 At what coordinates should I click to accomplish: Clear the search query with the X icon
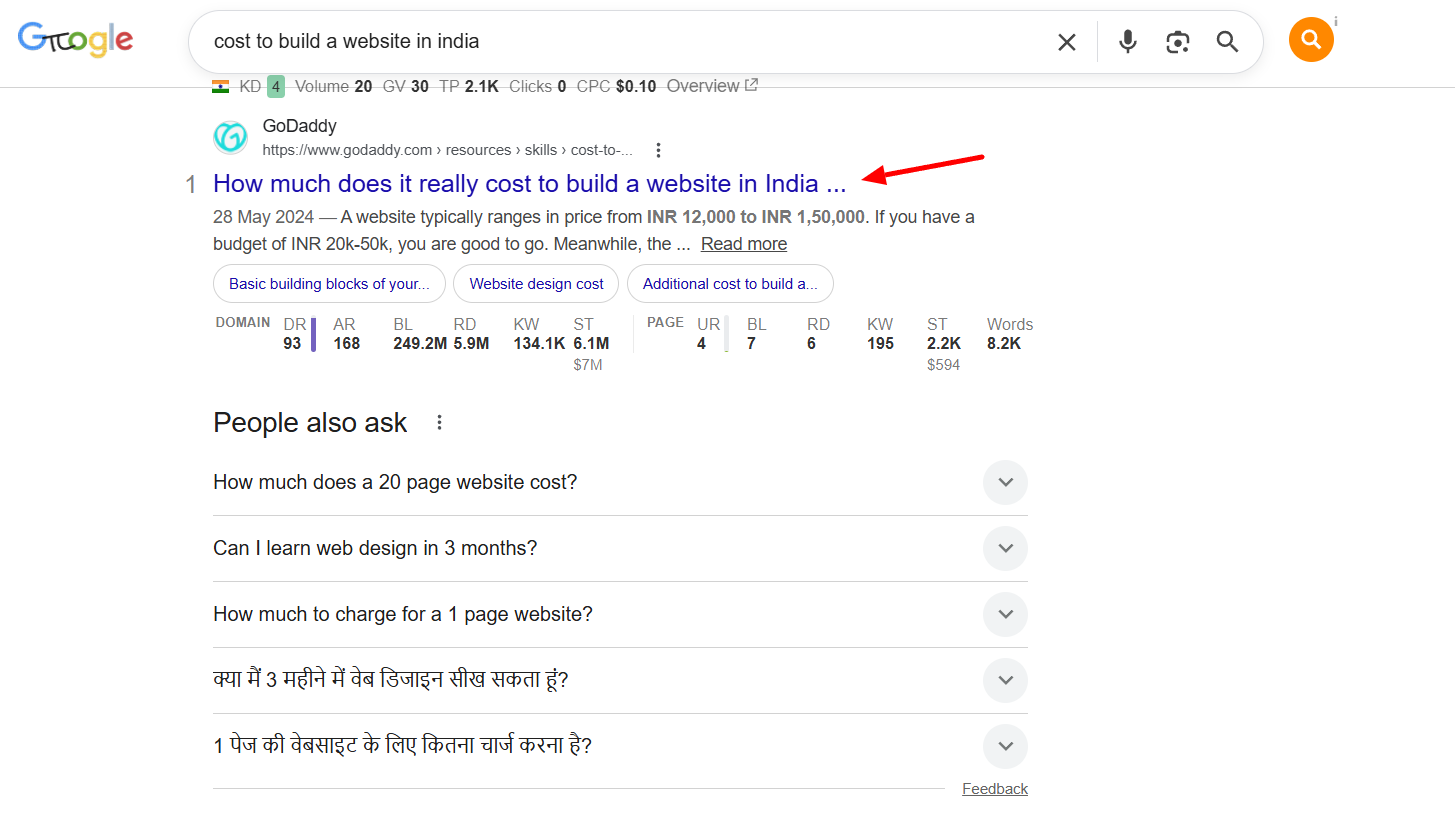1066,42
